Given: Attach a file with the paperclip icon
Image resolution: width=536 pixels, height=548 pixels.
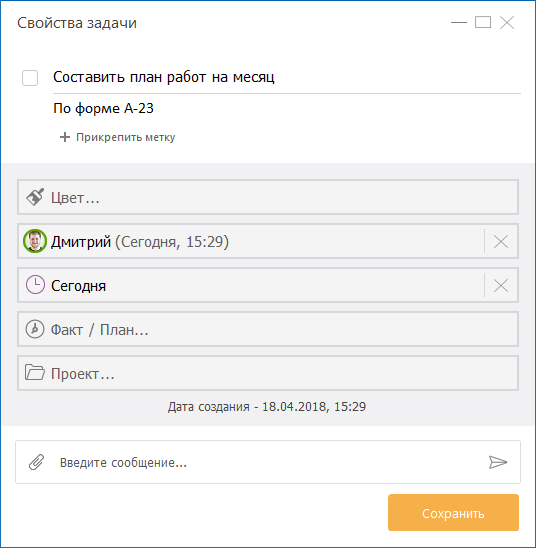Looking at the screenshot, I should (x=36, y=462).
